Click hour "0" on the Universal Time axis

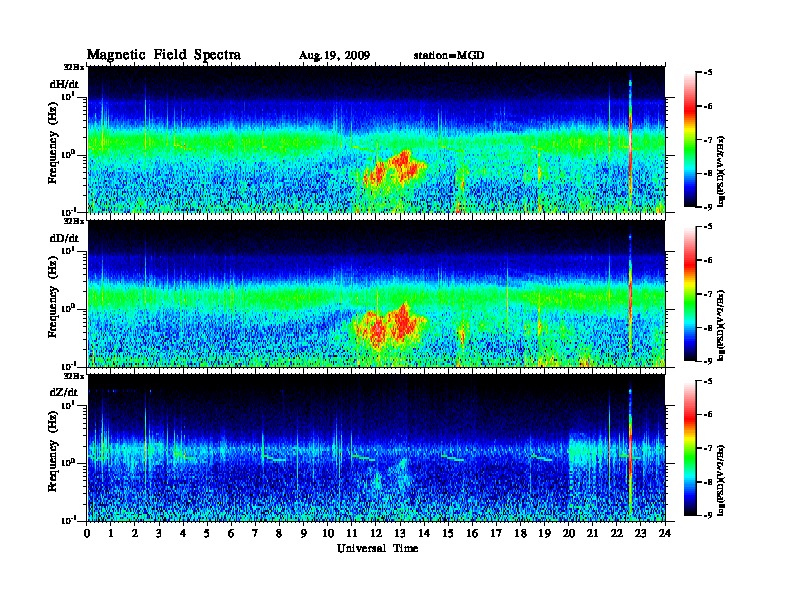pos(87,533)
